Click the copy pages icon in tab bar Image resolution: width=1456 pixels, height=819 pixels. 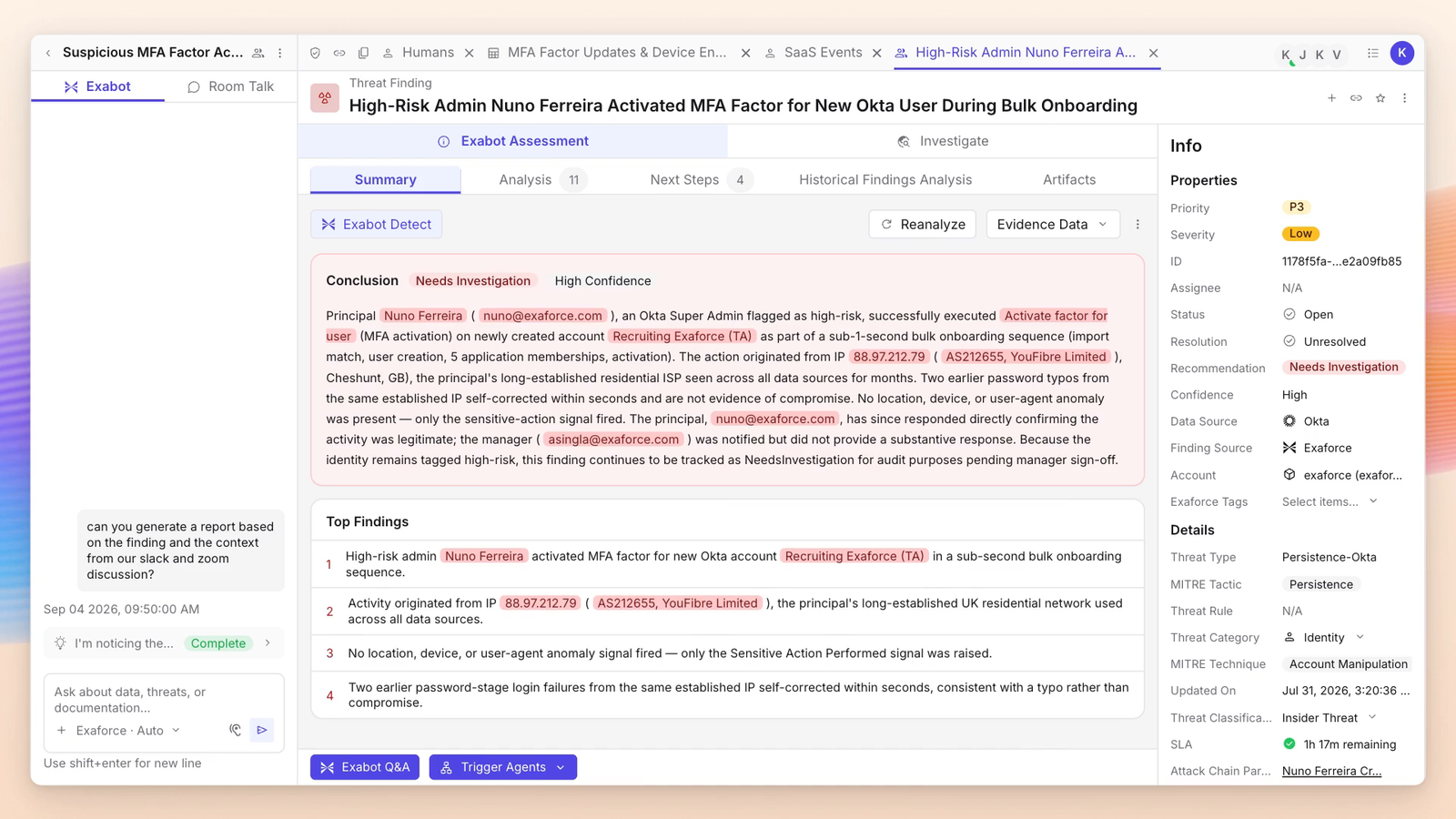(x=363, y=53)
